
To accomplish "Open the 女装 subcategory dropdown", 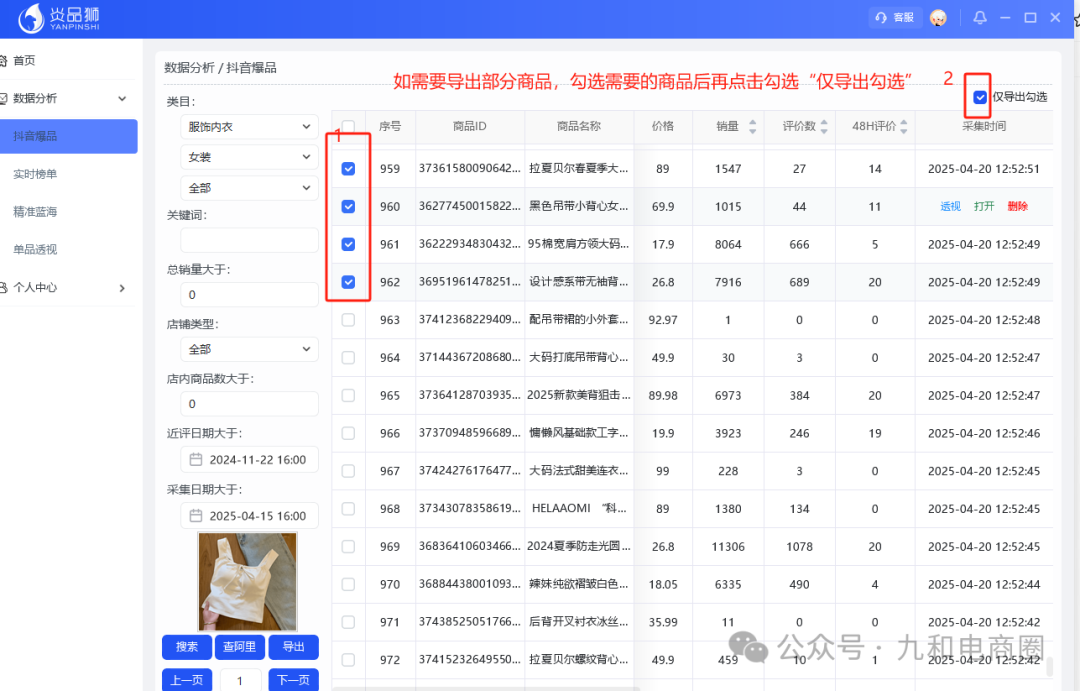I will (248, 157).
